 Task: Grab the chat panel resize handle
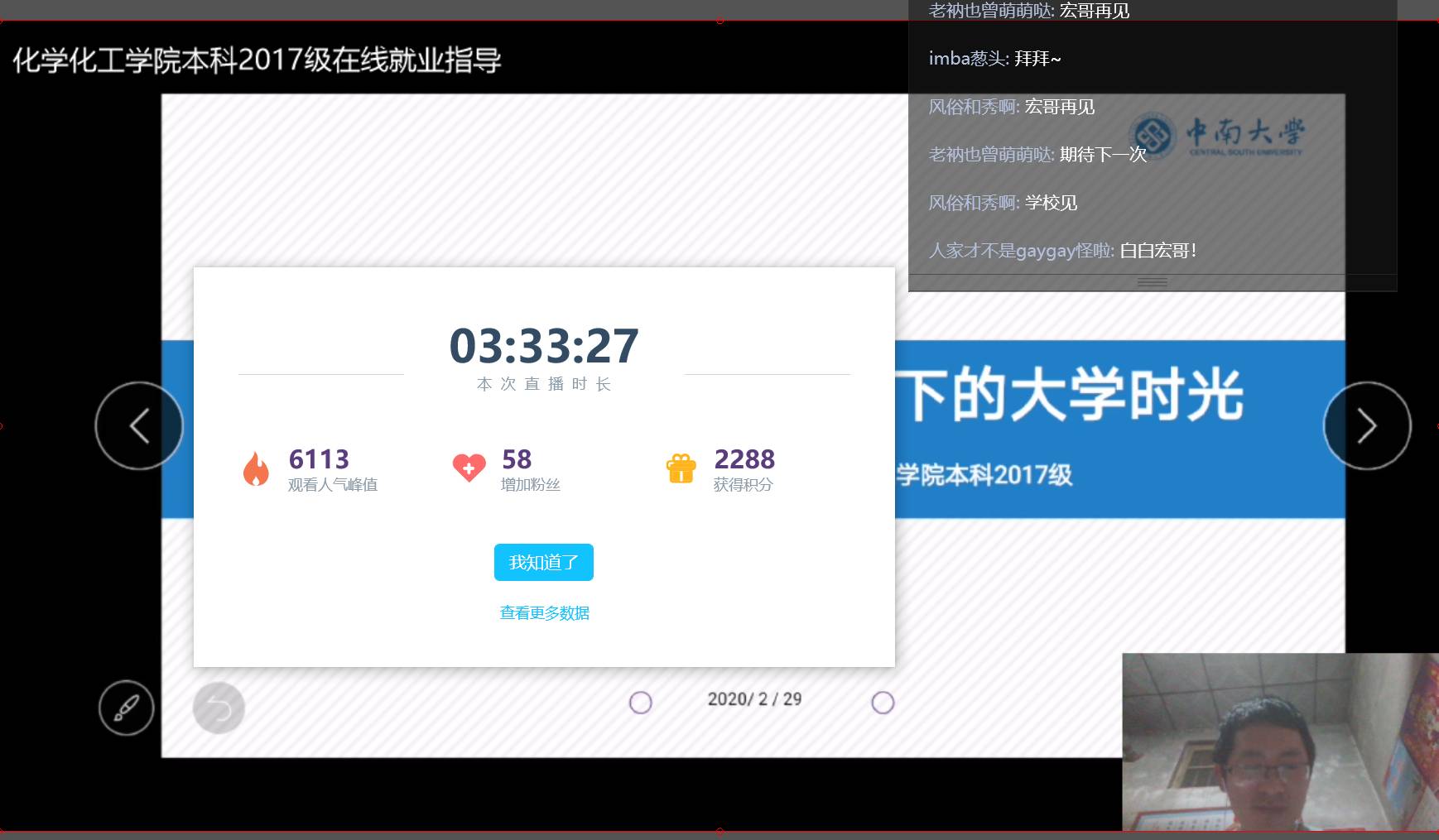pos(1152,282)
